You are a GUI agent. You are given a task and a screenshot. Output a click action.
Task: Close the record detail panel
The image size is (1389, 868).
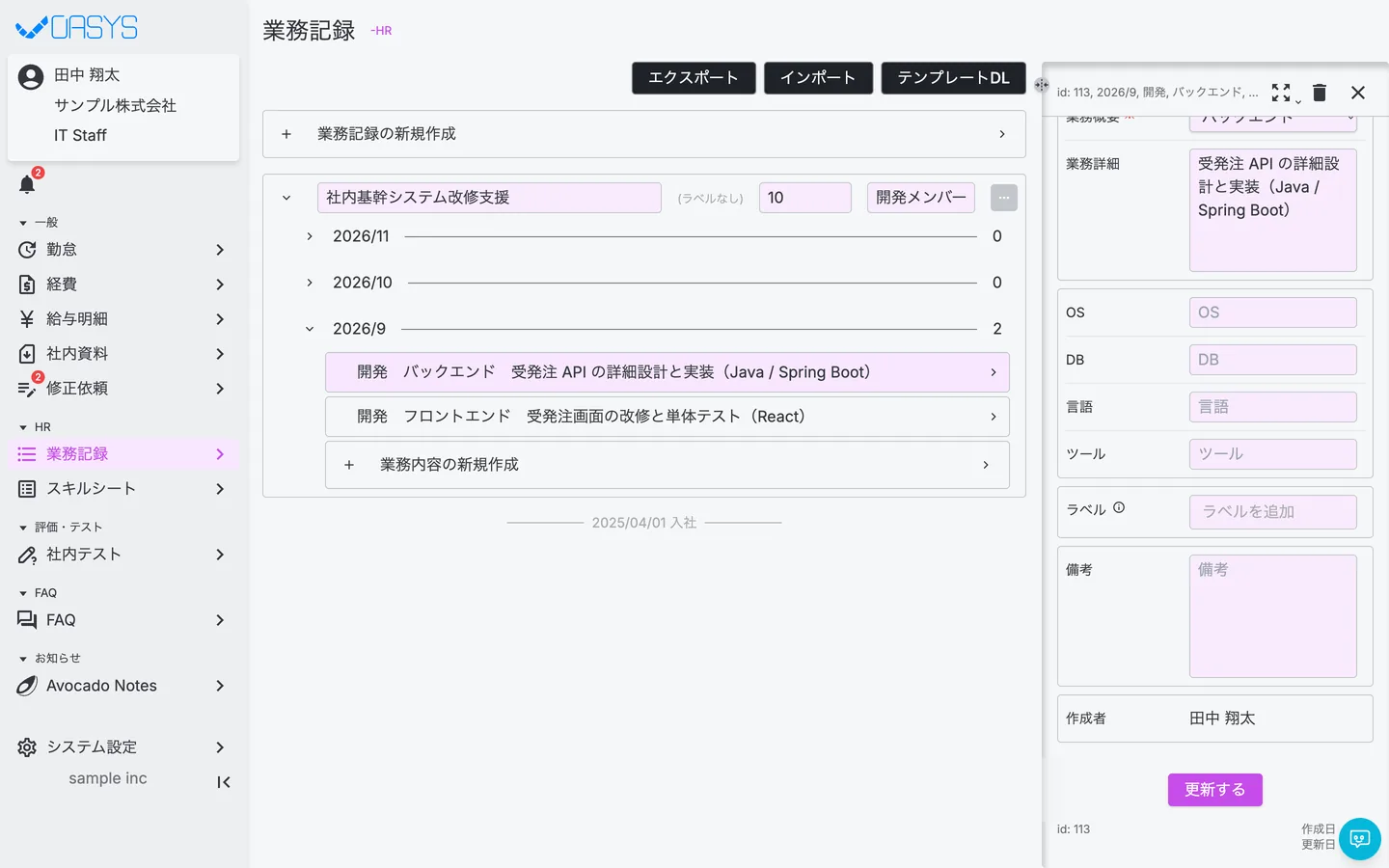tap(1358, 93)
